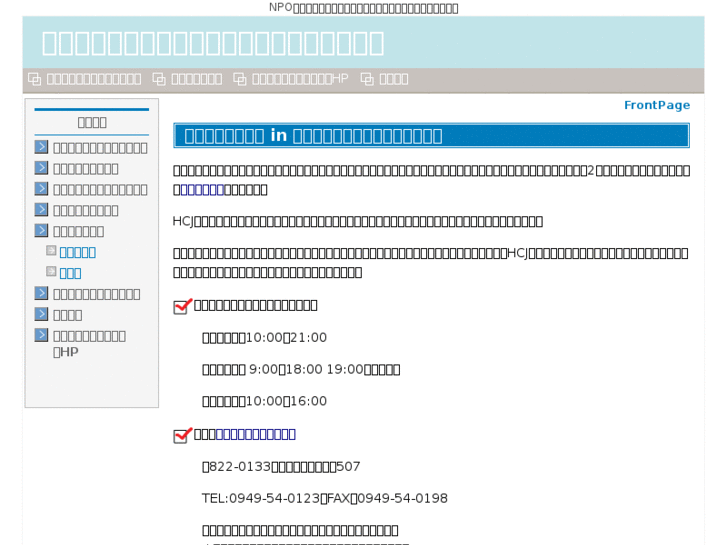Image resolution: width=727 pixels, height=545 pixels.
Task: Click the hours line reading 9:00–18:00 19:00
Action: point(301,369)
